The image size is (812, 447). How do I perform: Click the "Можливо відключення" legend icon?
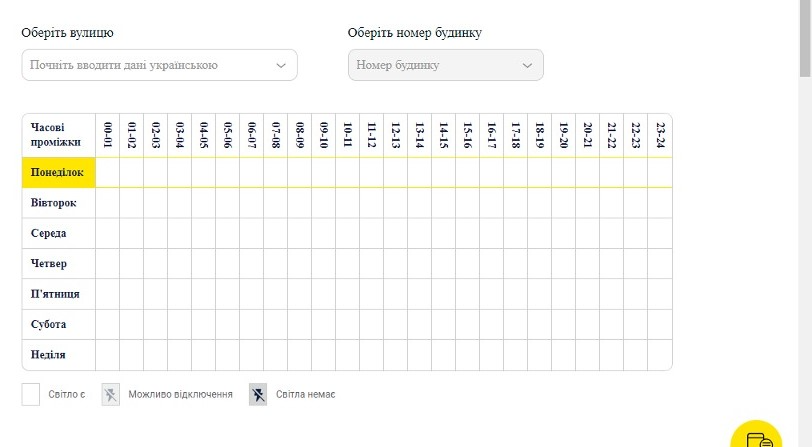pos(111,394)
